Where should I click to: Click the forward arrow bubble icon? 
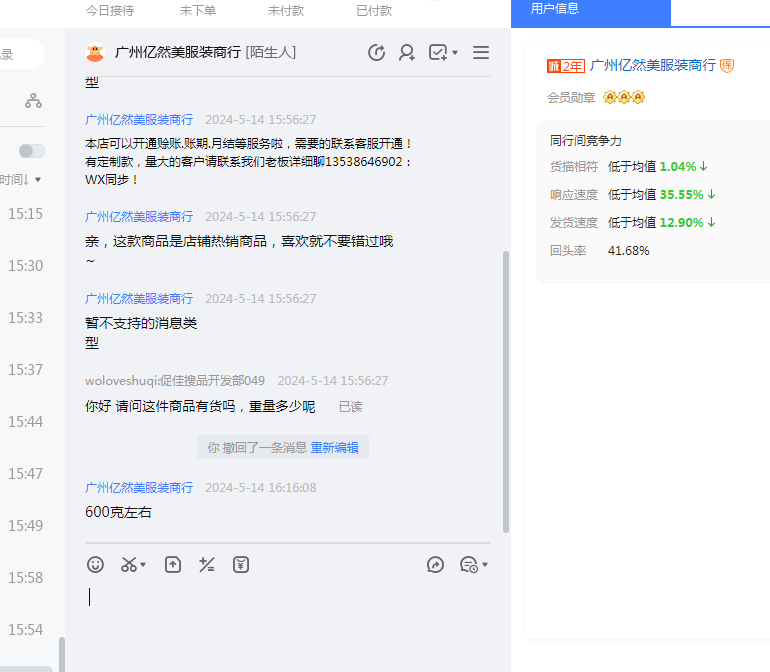pos(435,565)
